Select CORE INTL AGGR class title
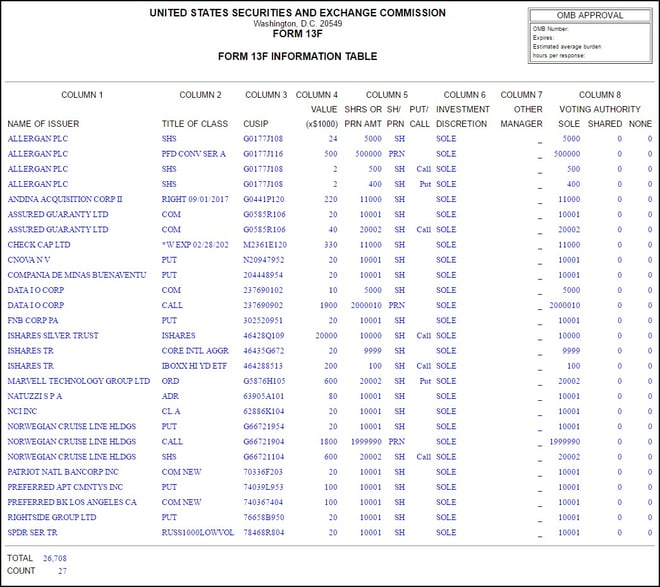Image resolution: width=660 pixels, height=587 pixels. (195, 351)
